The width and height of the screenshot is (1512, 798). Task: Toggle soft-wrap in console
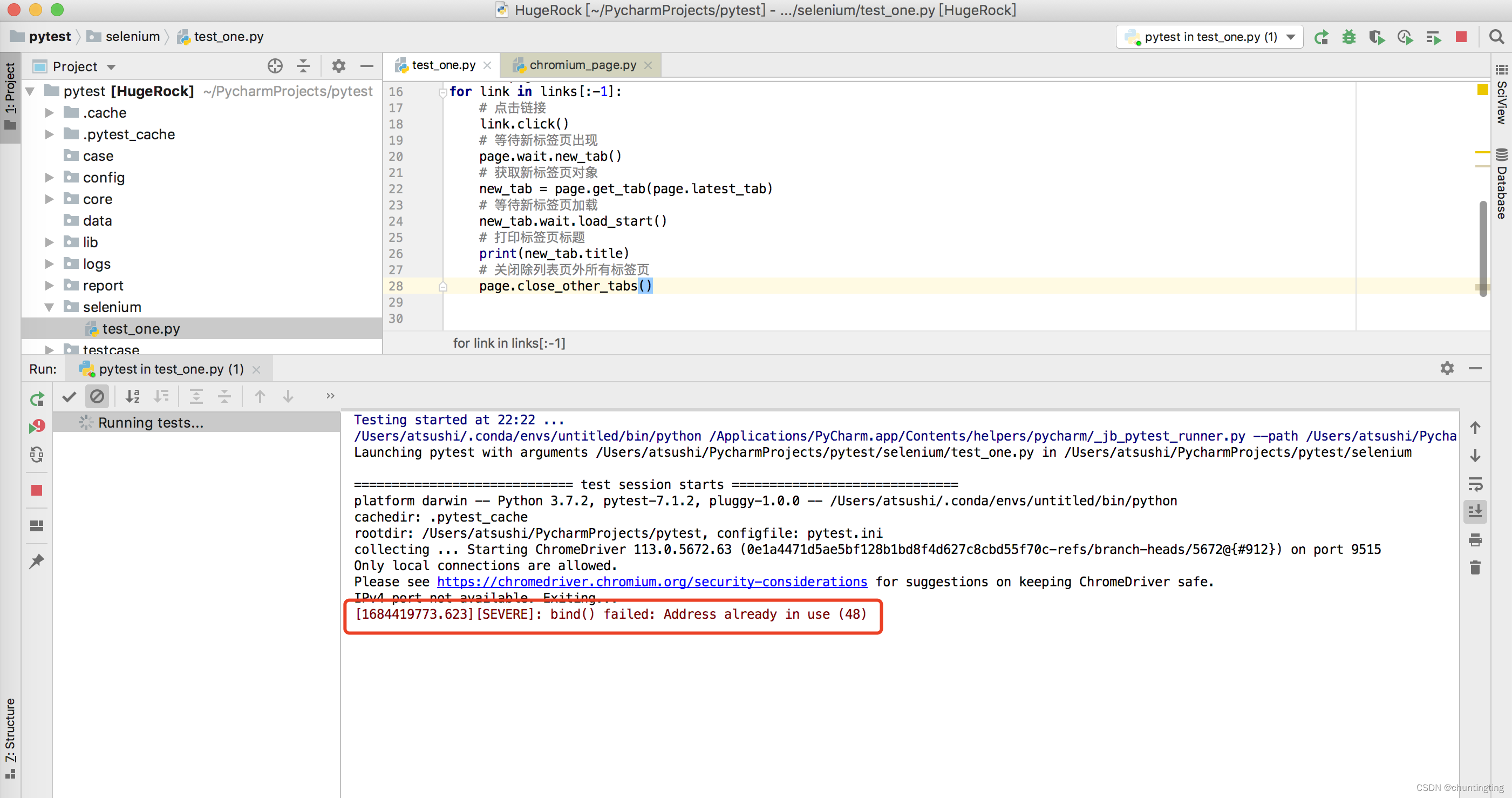1475,484
